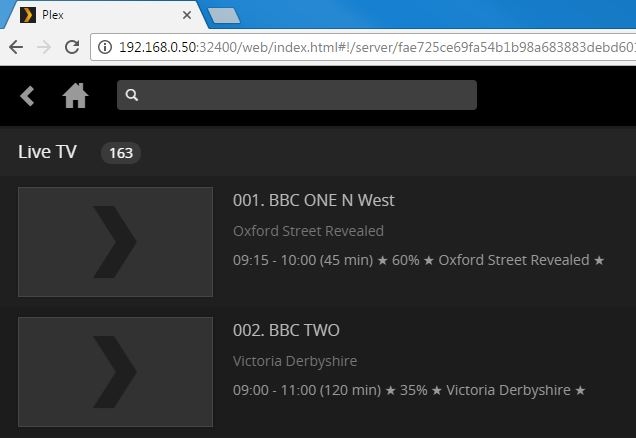Screen dimensions: 636x438
Task: Click browser back arrow button
Action: [x=16, y=47]
